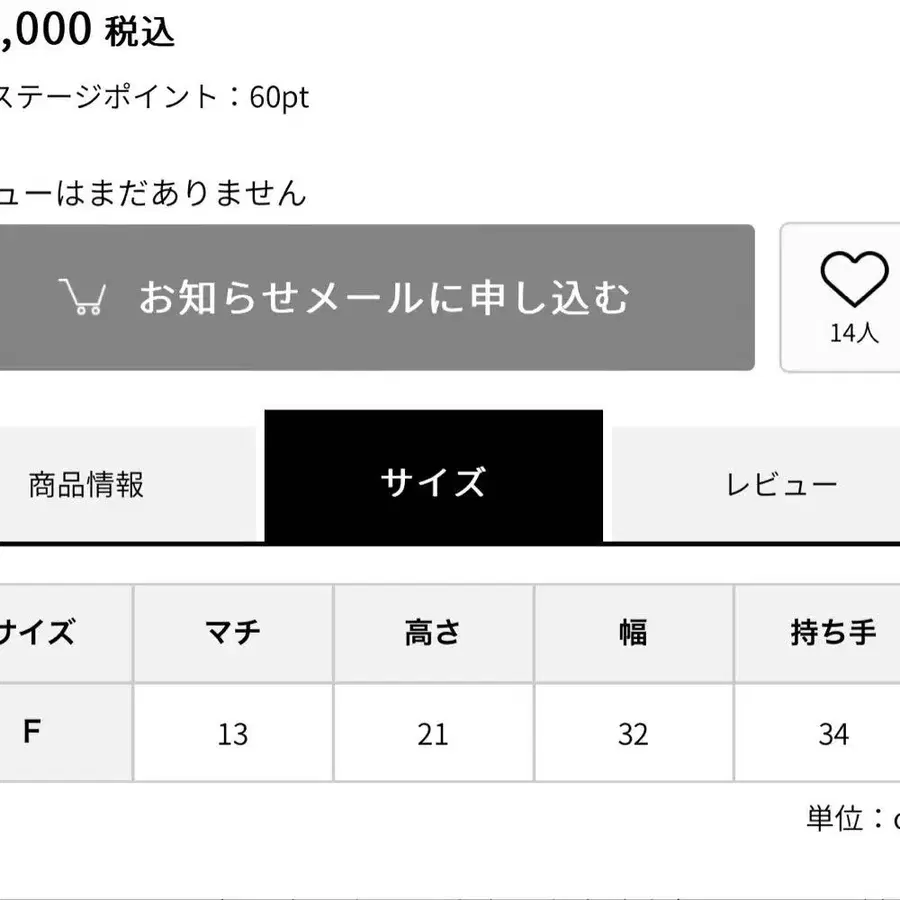Click the ステージポイント 60pt text

tap(154, 97)
